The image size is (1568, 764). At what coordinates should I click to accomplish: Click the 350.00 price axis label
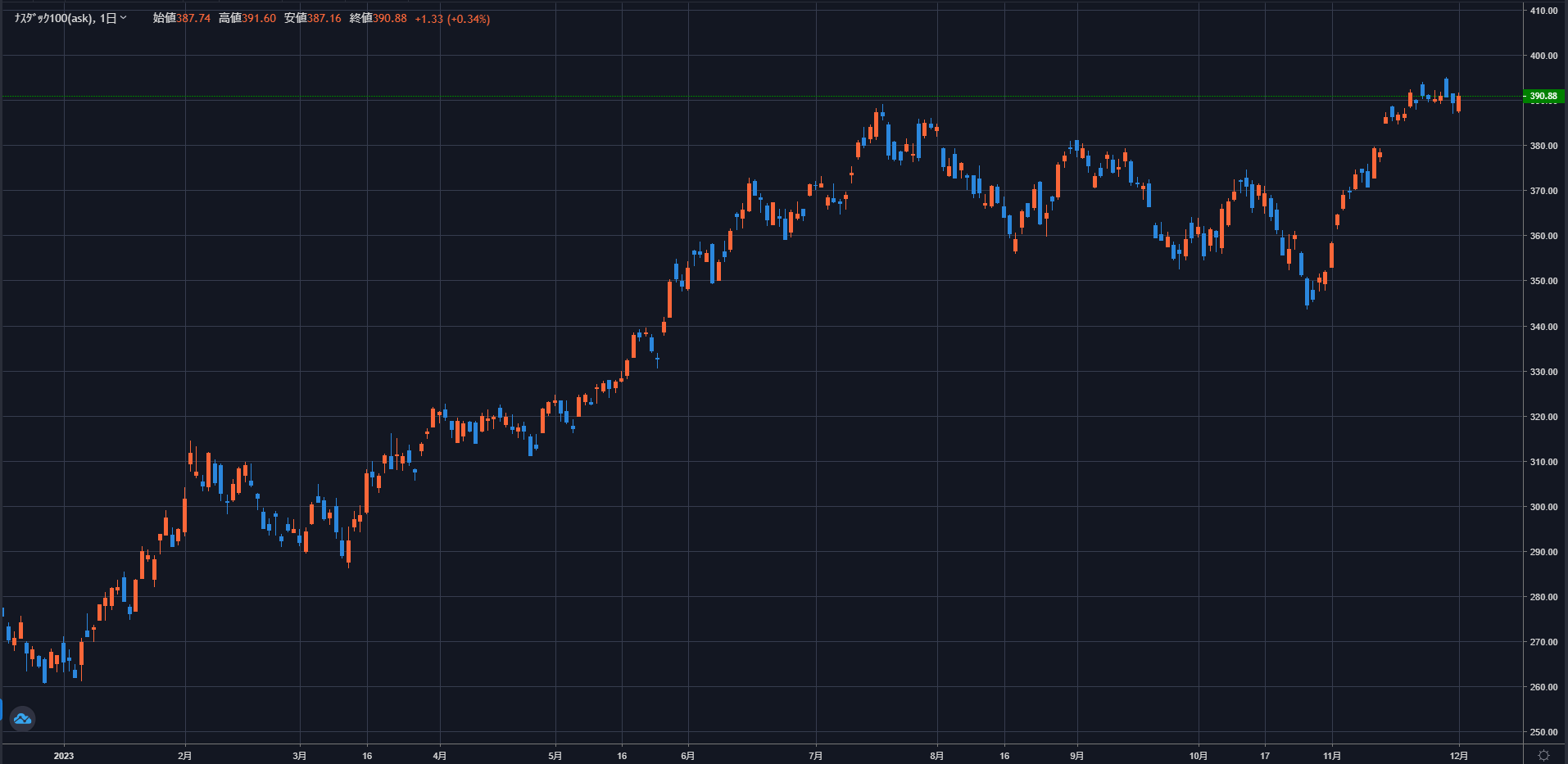point(1543,281)
